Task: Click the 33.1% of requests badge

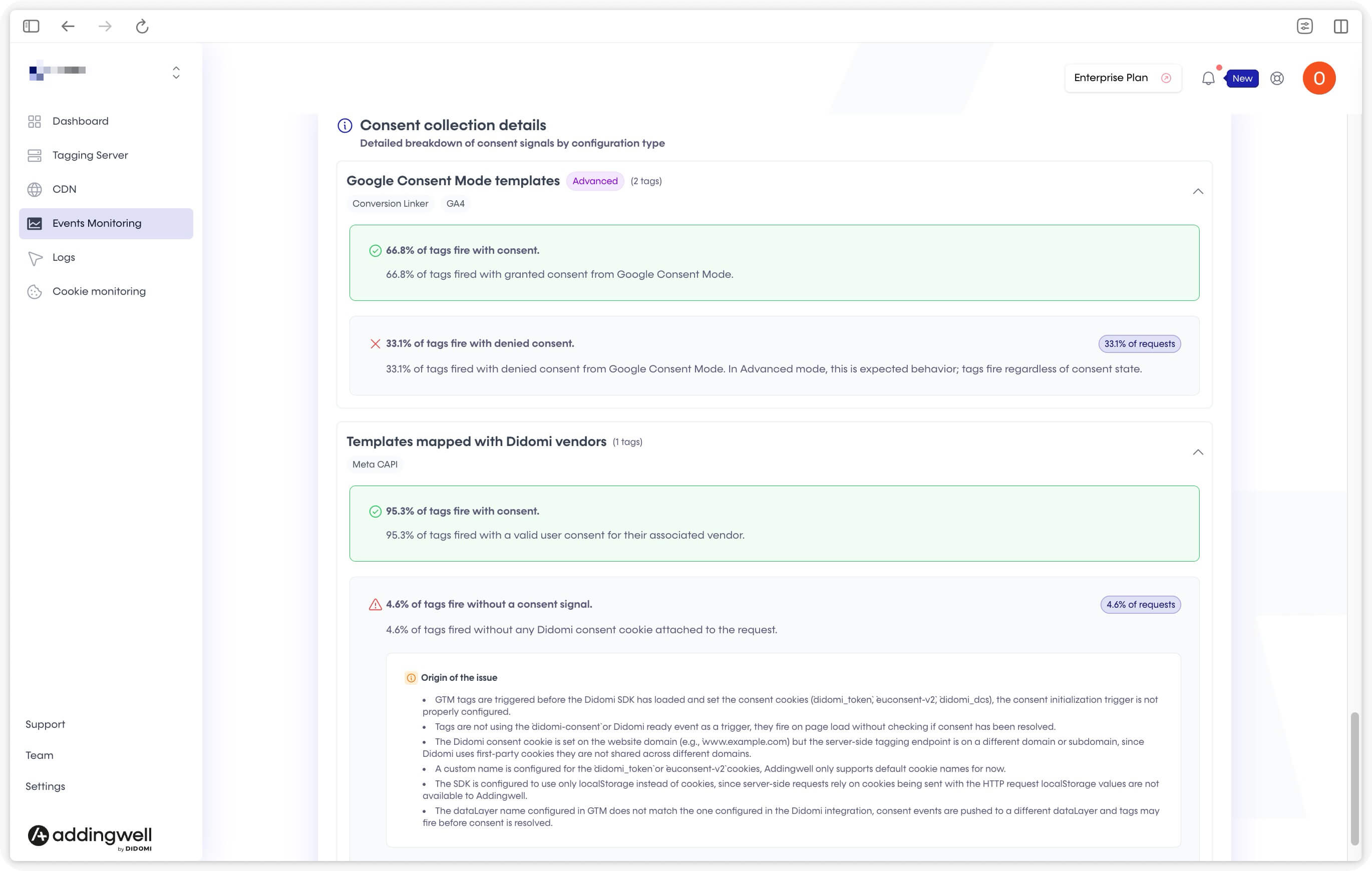Action: 1140,343
